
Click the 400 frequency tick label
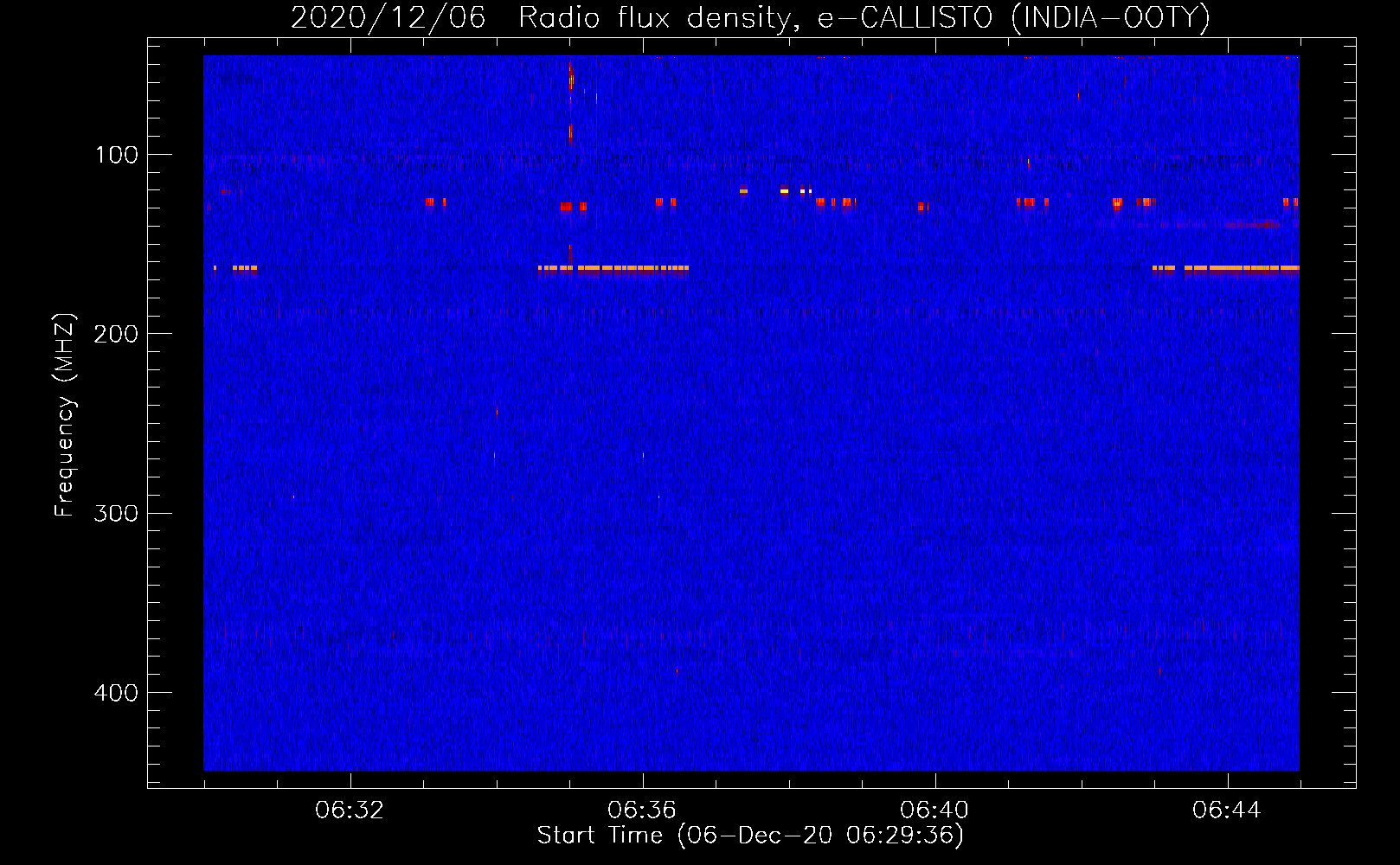point(117,693)
